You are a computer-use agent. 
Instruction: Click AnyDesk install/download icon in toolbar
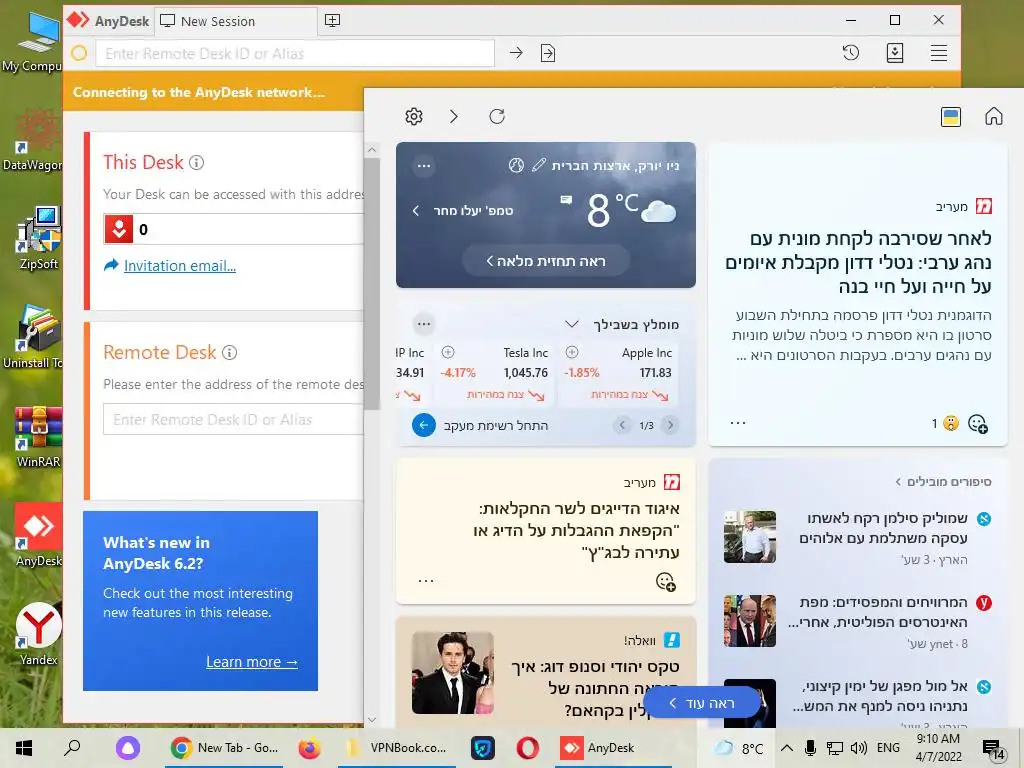(895, 53)
